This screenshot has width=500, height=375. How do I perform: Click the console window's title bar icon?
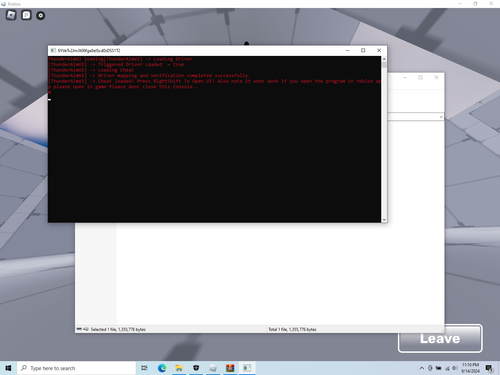pyautogui.click(x=53, y=51)
